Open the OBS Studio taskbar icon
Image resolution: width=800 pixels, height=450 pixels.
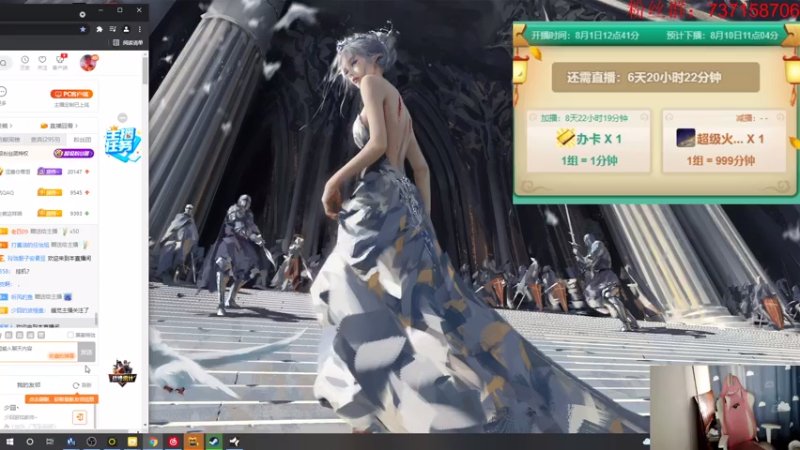(x=91, y=442)
